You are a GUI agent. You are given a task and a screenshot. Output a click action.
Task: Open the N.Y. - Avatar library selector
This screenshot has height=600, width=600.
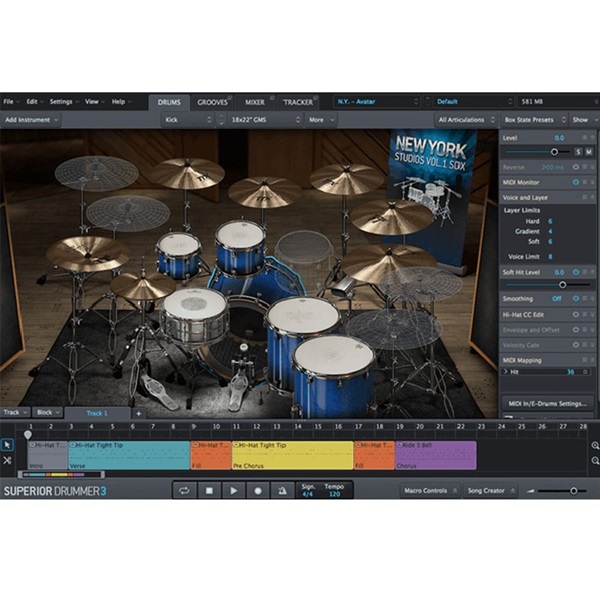(x=377, y=102)
